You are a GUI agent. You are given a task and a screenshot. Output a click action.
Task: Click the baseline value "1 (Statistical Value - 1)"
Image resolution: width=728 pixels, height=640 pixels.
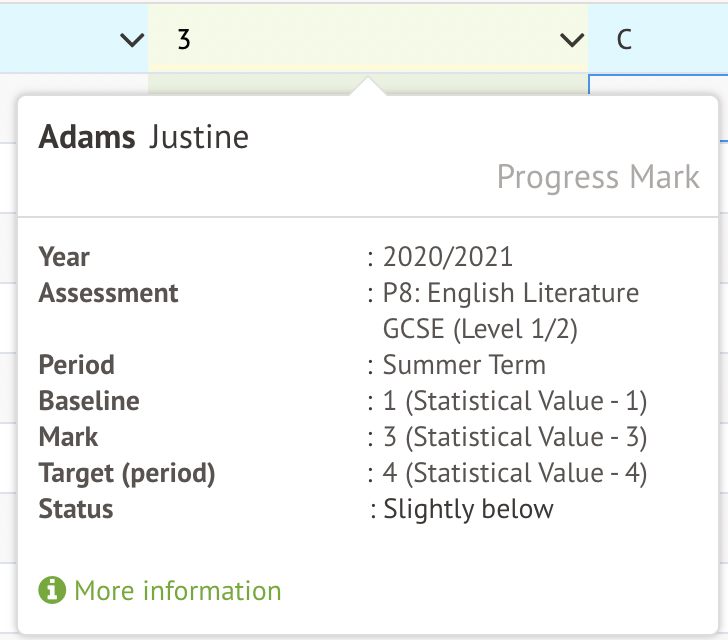point(515,401)
